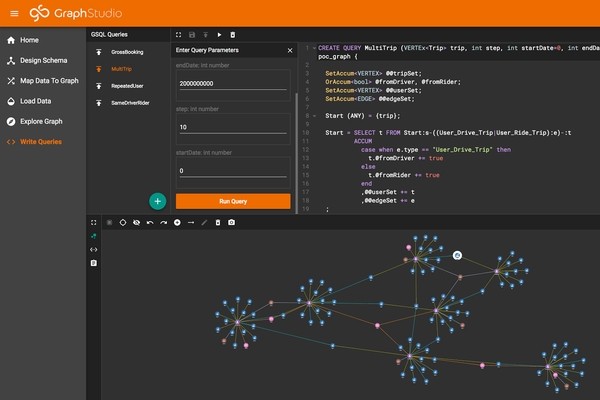Click the step input field

click(233, 127)
